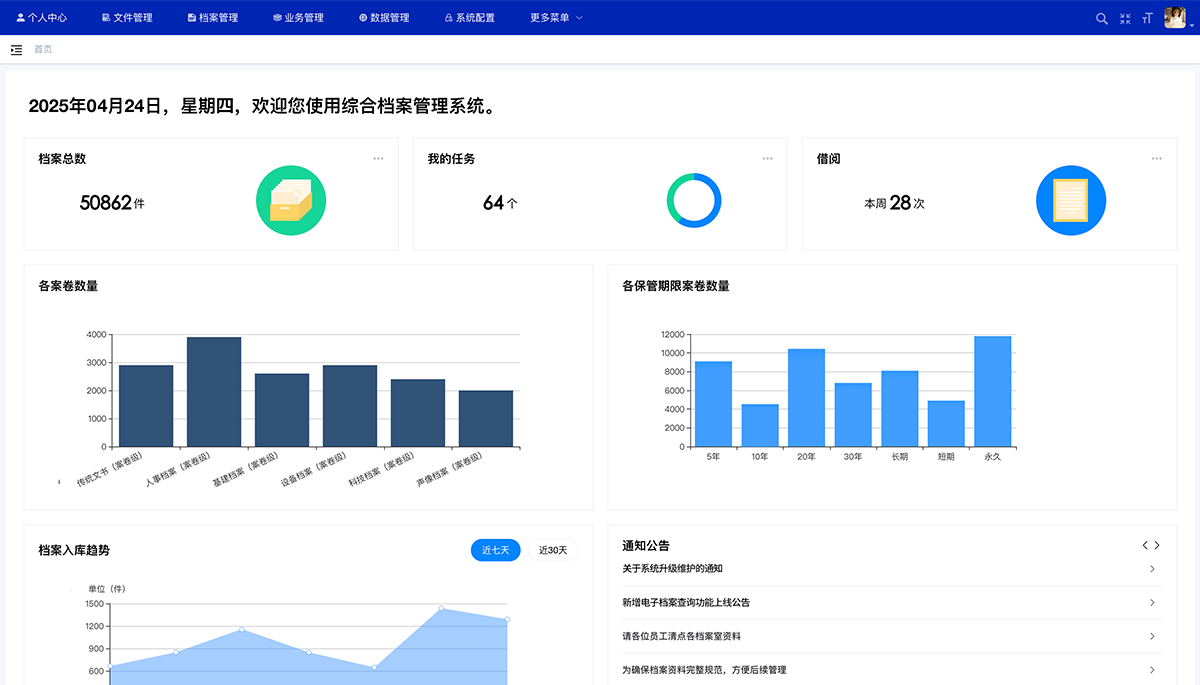The image size is (1200, 685).
Task: Open notice 请各位员工清点各档案室资料
Action: coord(681,636)
